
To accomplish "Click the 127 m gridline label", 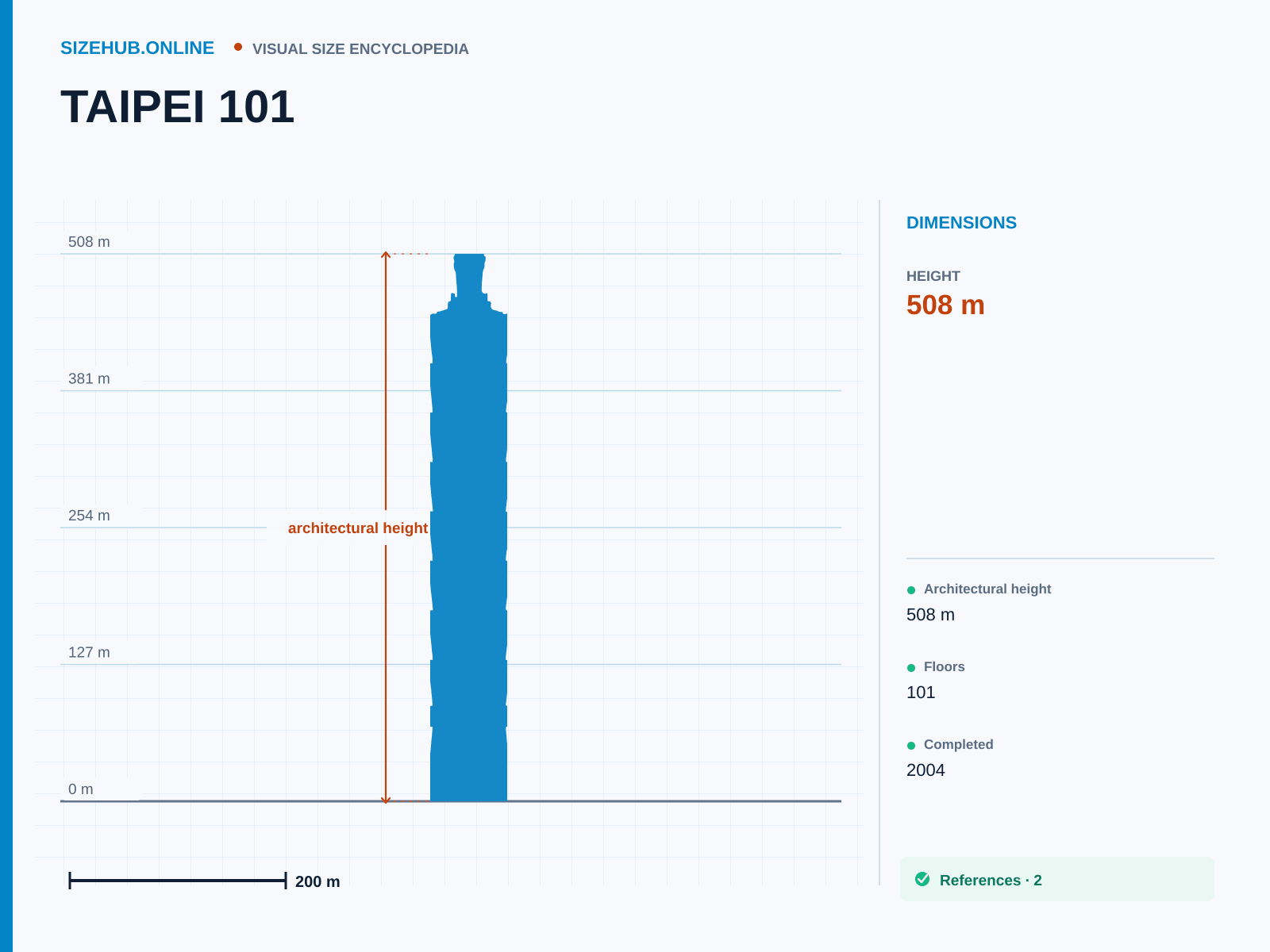I will point(89,653).
